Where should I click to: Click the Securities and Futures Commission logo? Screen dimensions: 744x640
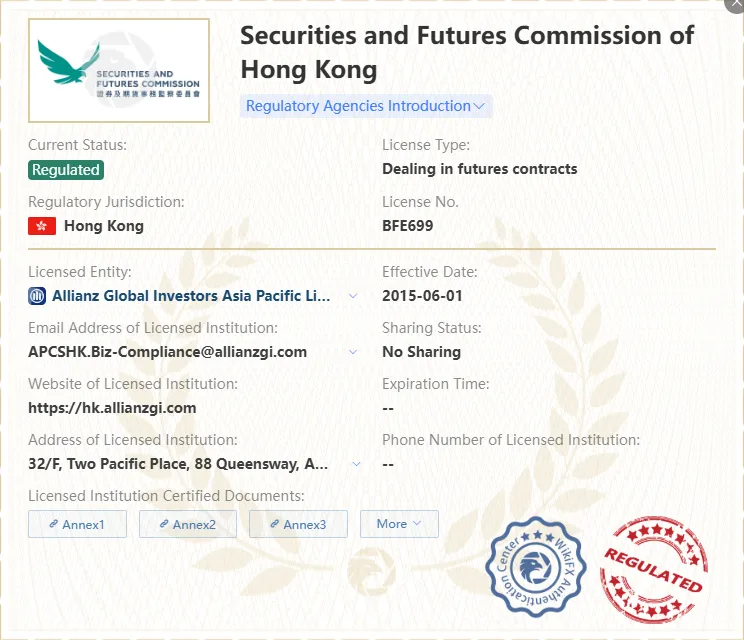point(119,70)
